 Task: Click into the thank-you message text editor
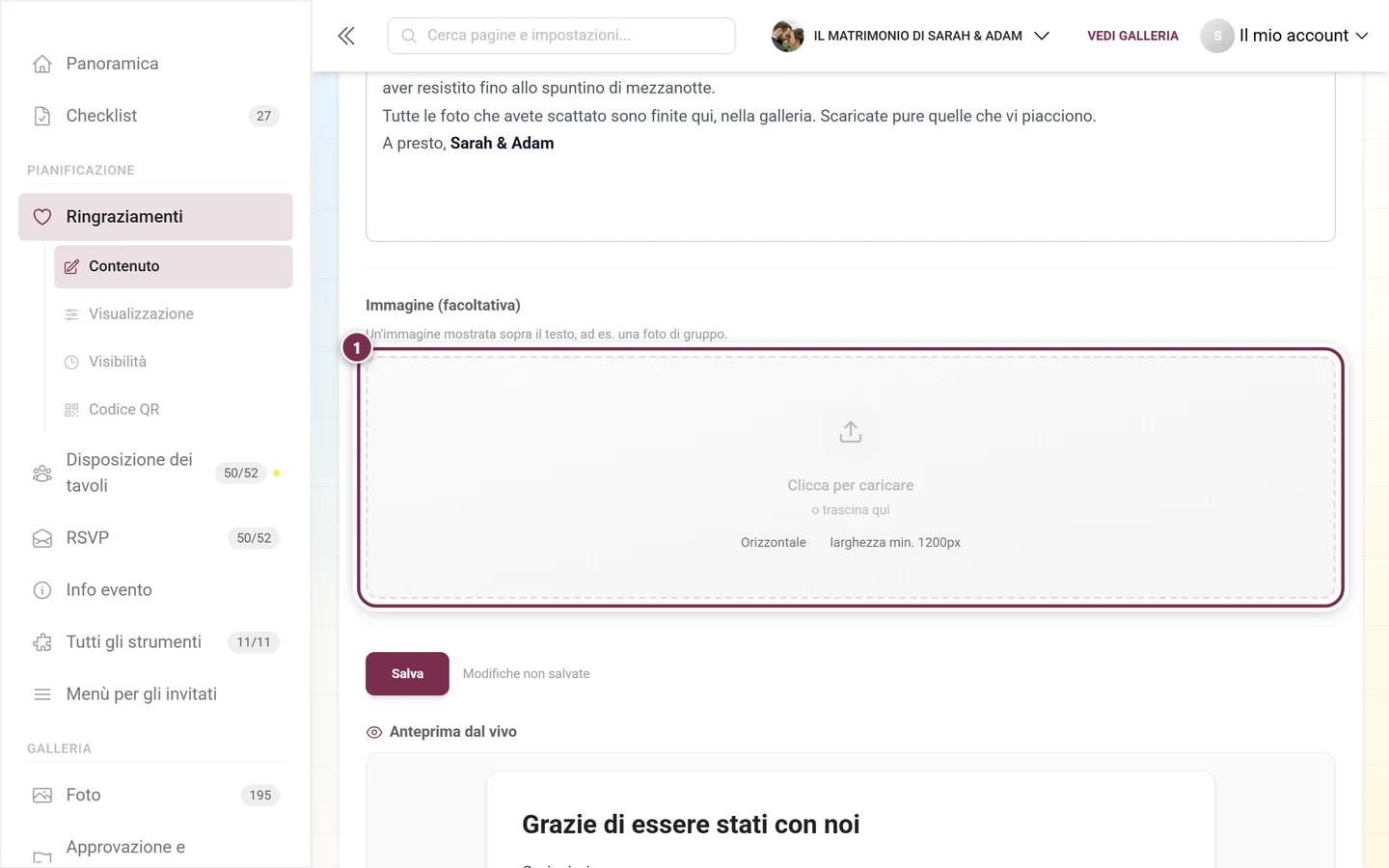point(851,156)
